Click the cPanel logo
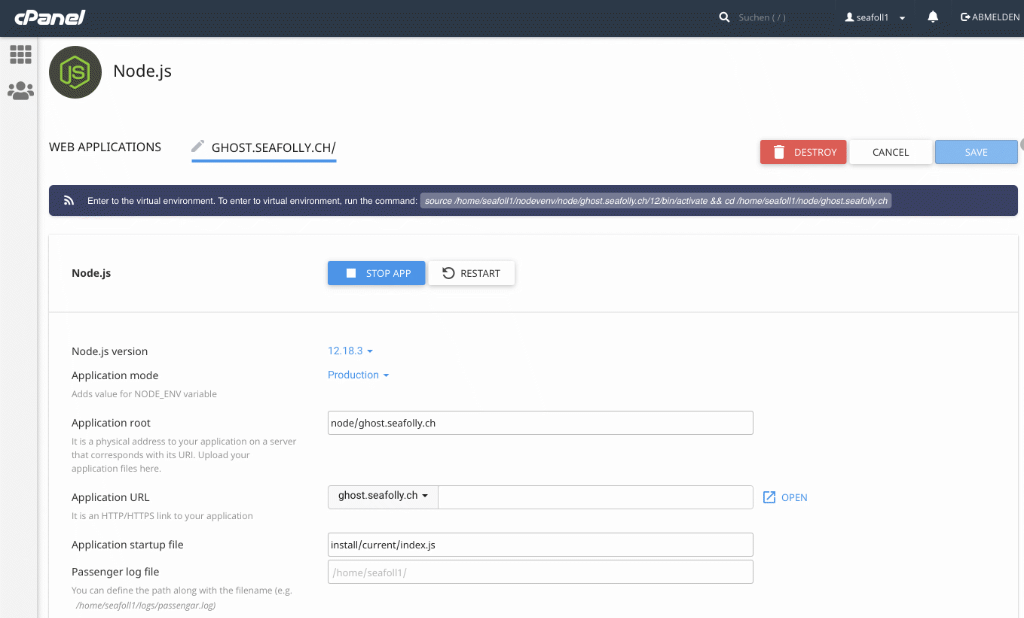Image resolution: width=1024 pixels, height=618 pixels. tap(50, 18)
